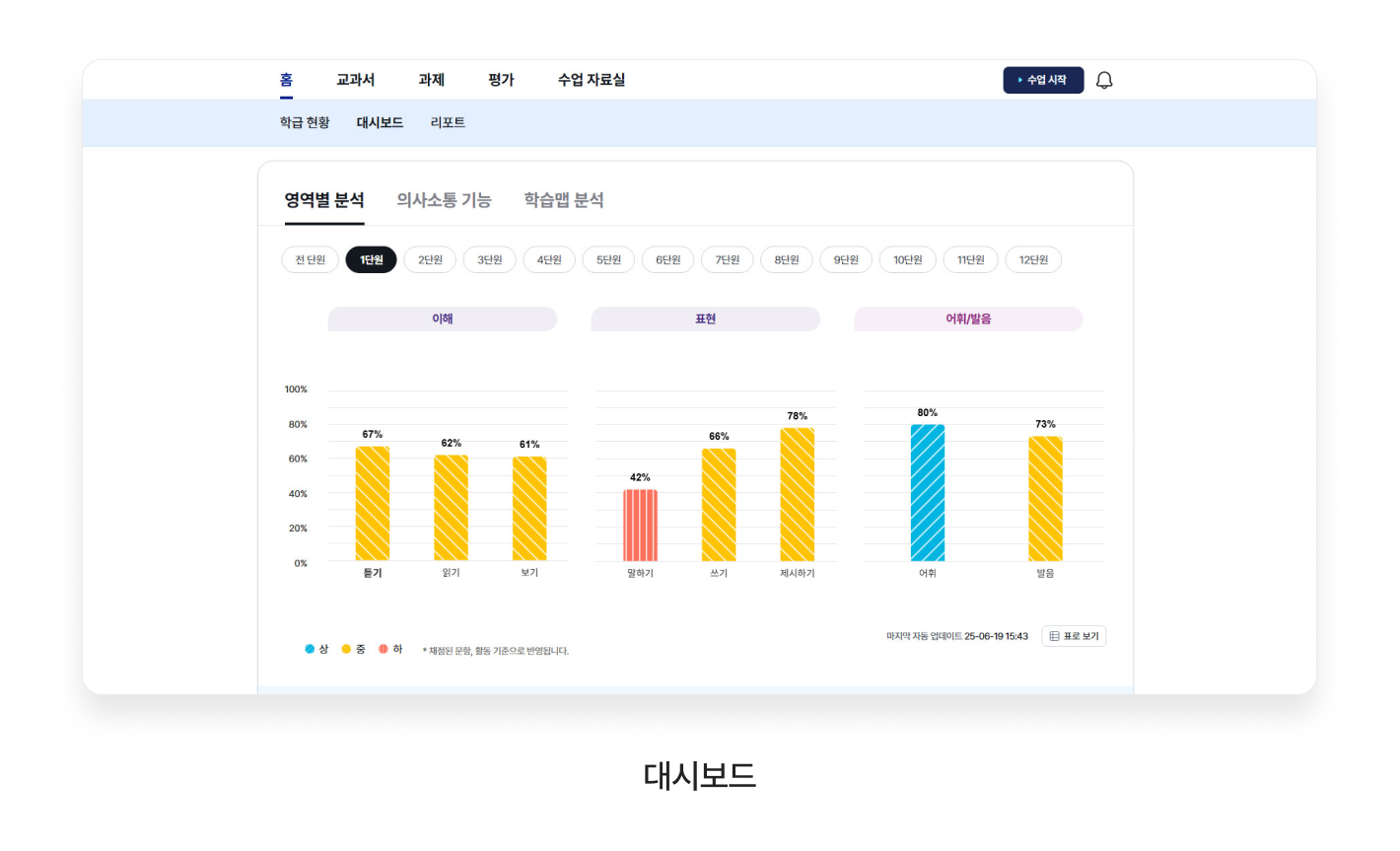
Task: Select the 12단원 unit chip
Action: [1033, 259]
